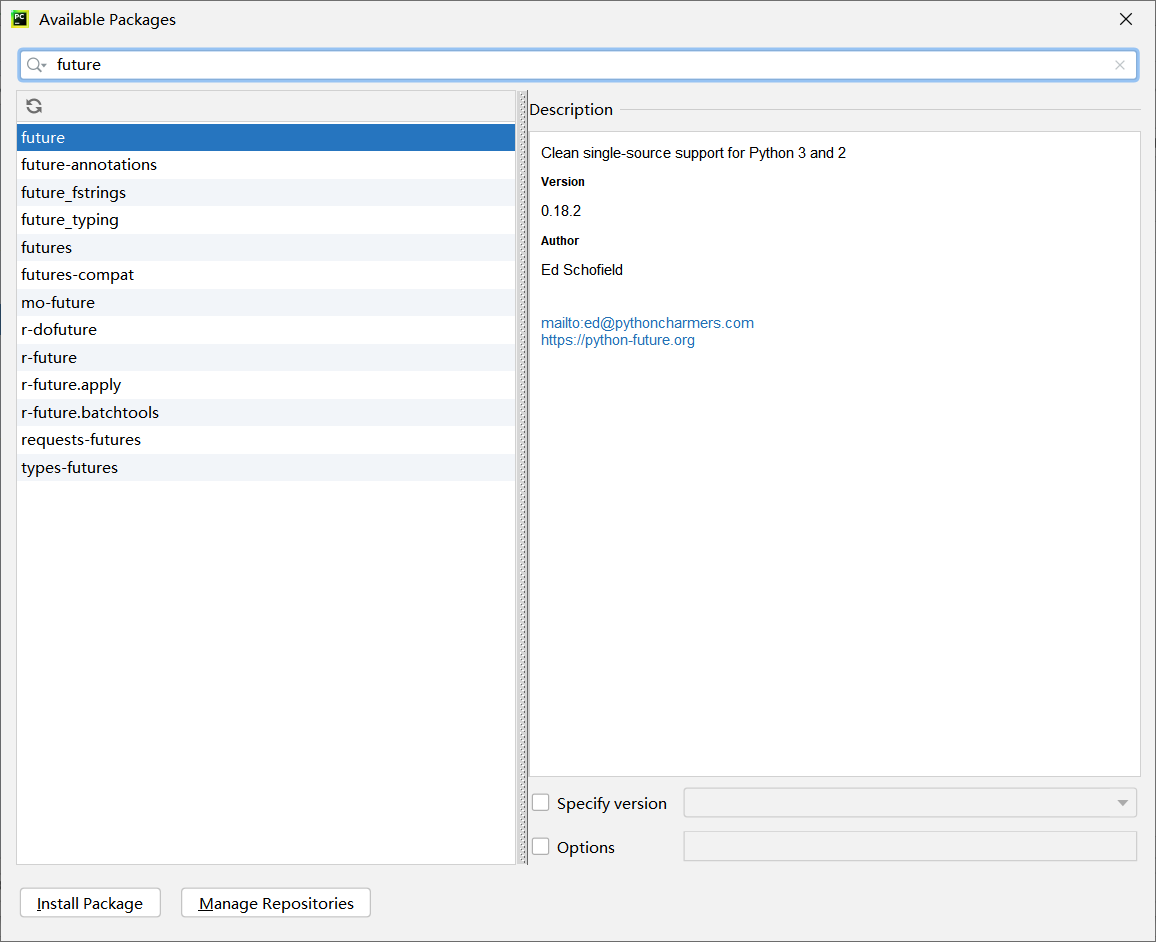Click the Manage Repositories button
The image size is (1156, 942).
(276, 903)
